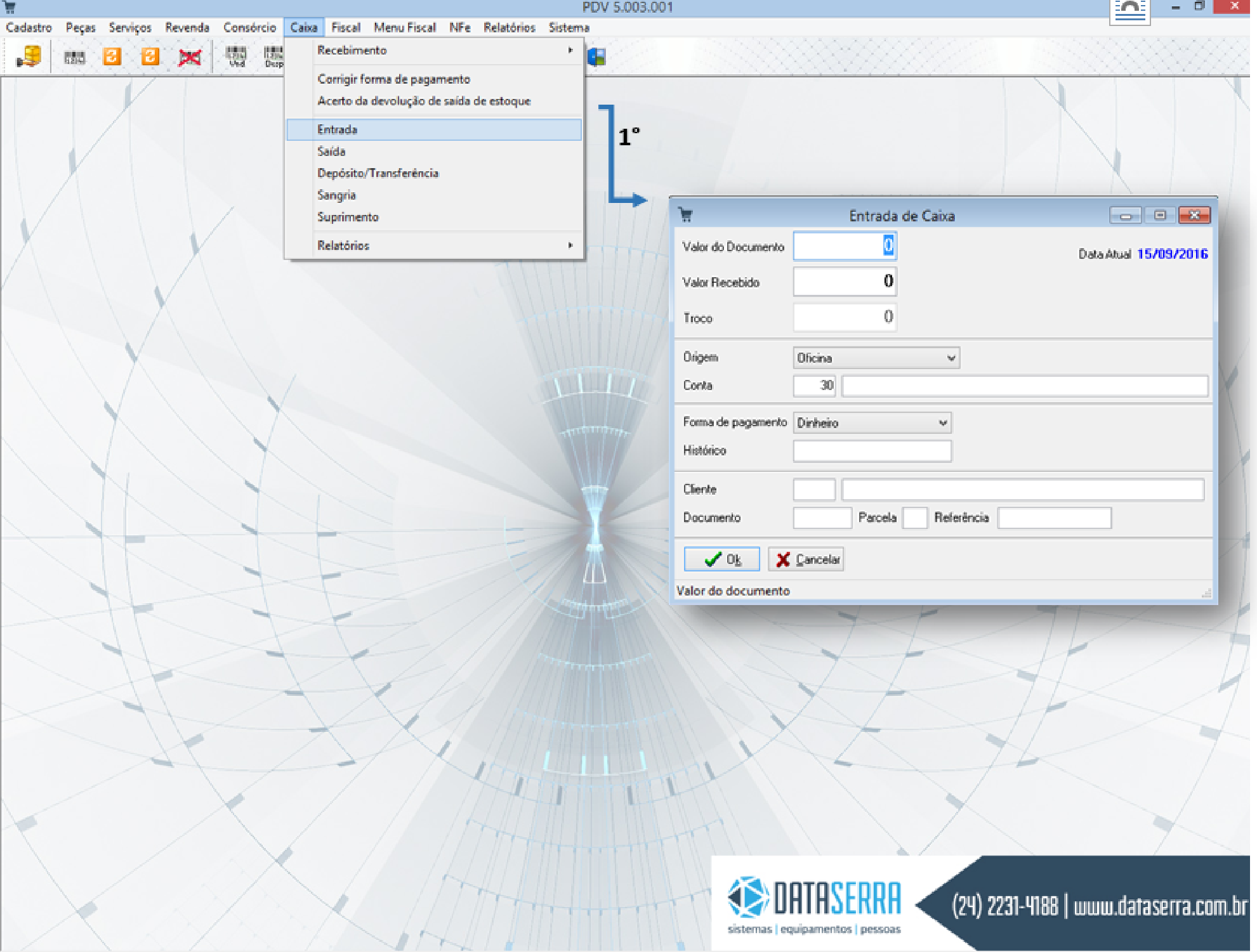The width and height of the screenshot is (1257, 952).
Task: Click the first orange refresh icon
Action: click(112, 57)
